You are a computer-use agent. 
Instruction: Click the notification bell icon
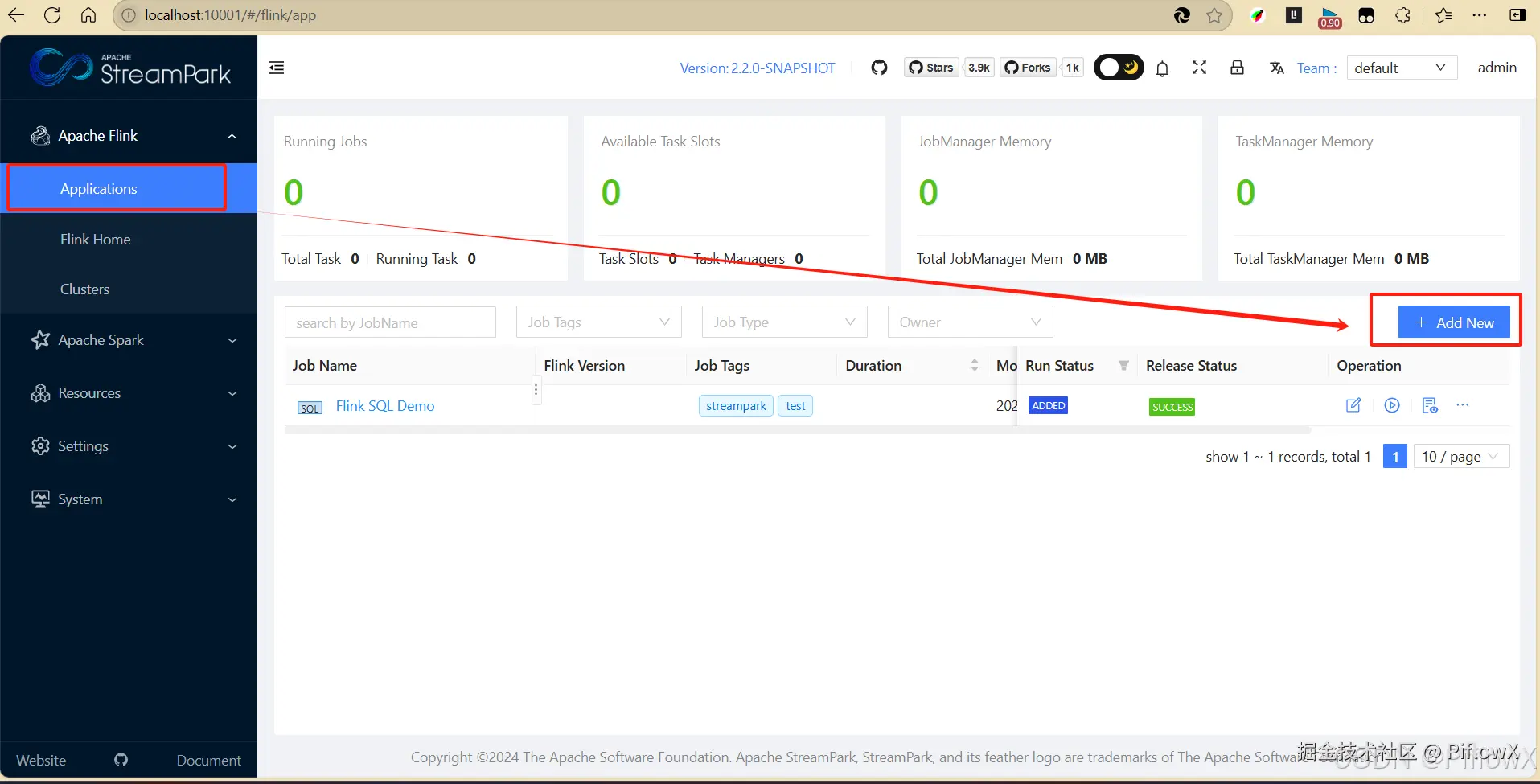click(1162, 68)
